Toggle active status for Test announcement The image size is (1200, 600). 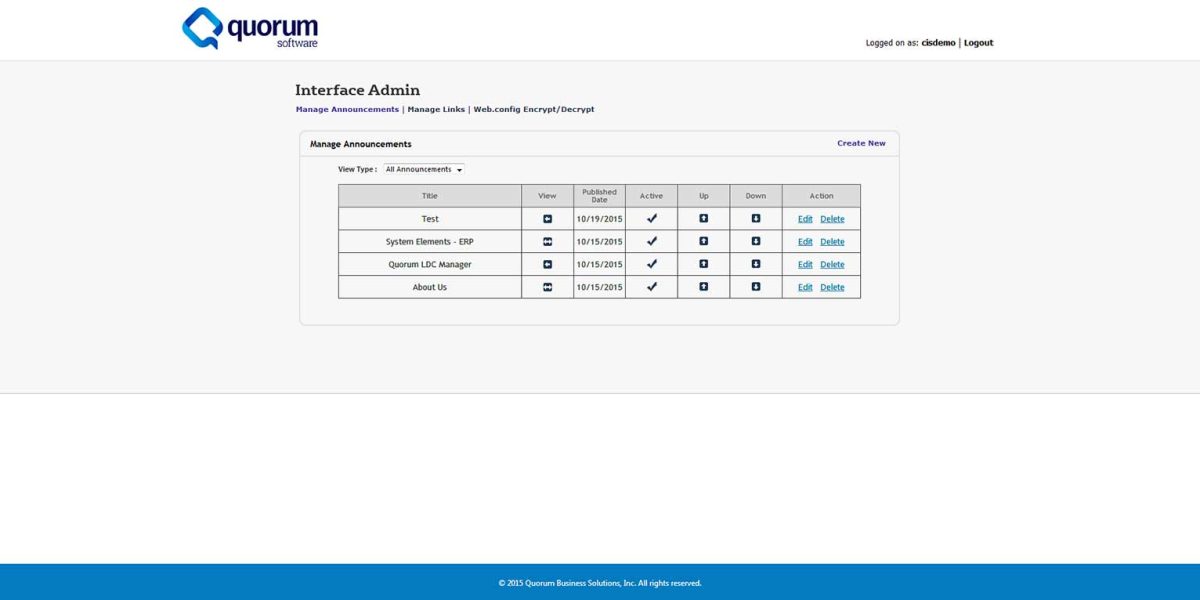coord(651,218)
